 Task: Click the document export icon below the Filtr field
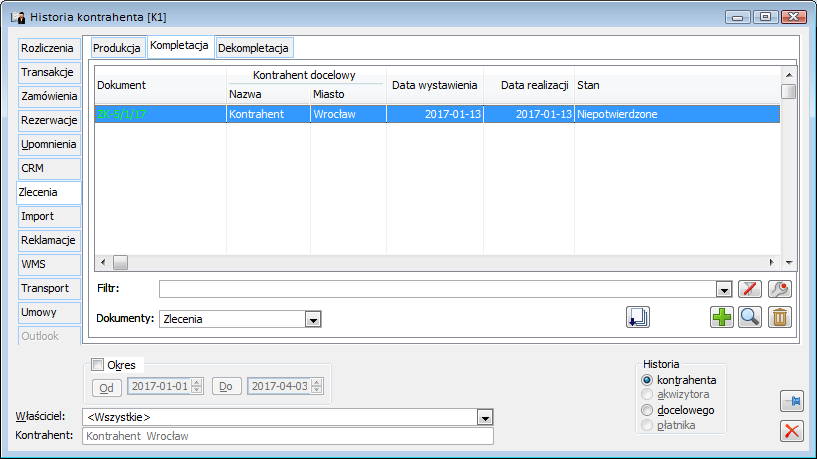(x=638, y=317)
